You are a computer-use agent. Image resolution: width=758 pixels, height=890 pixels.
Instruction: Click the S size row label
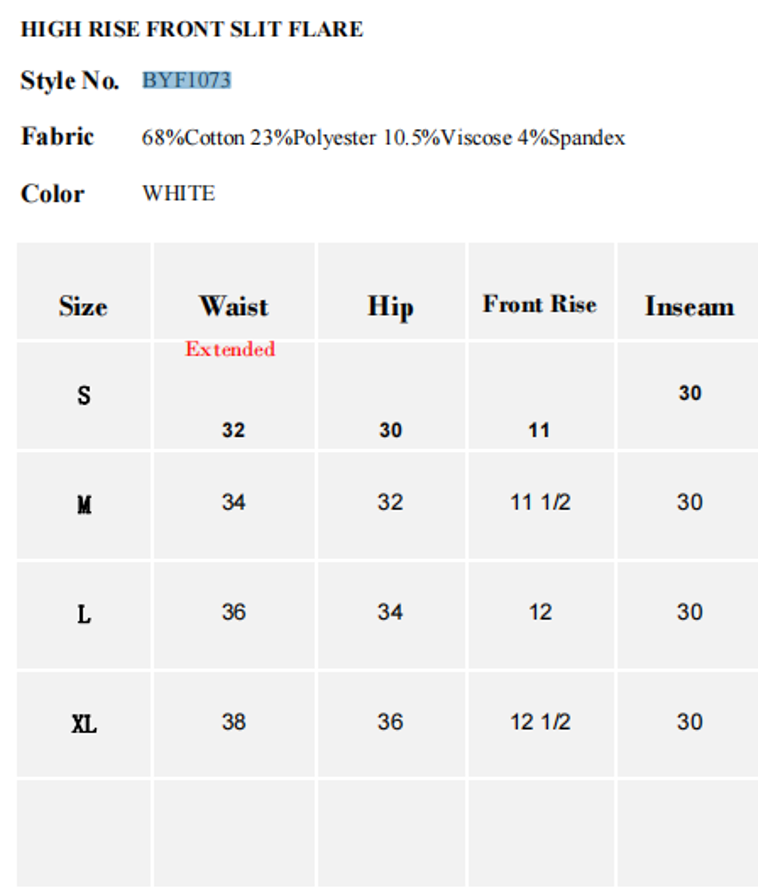[x=84, y=396]
